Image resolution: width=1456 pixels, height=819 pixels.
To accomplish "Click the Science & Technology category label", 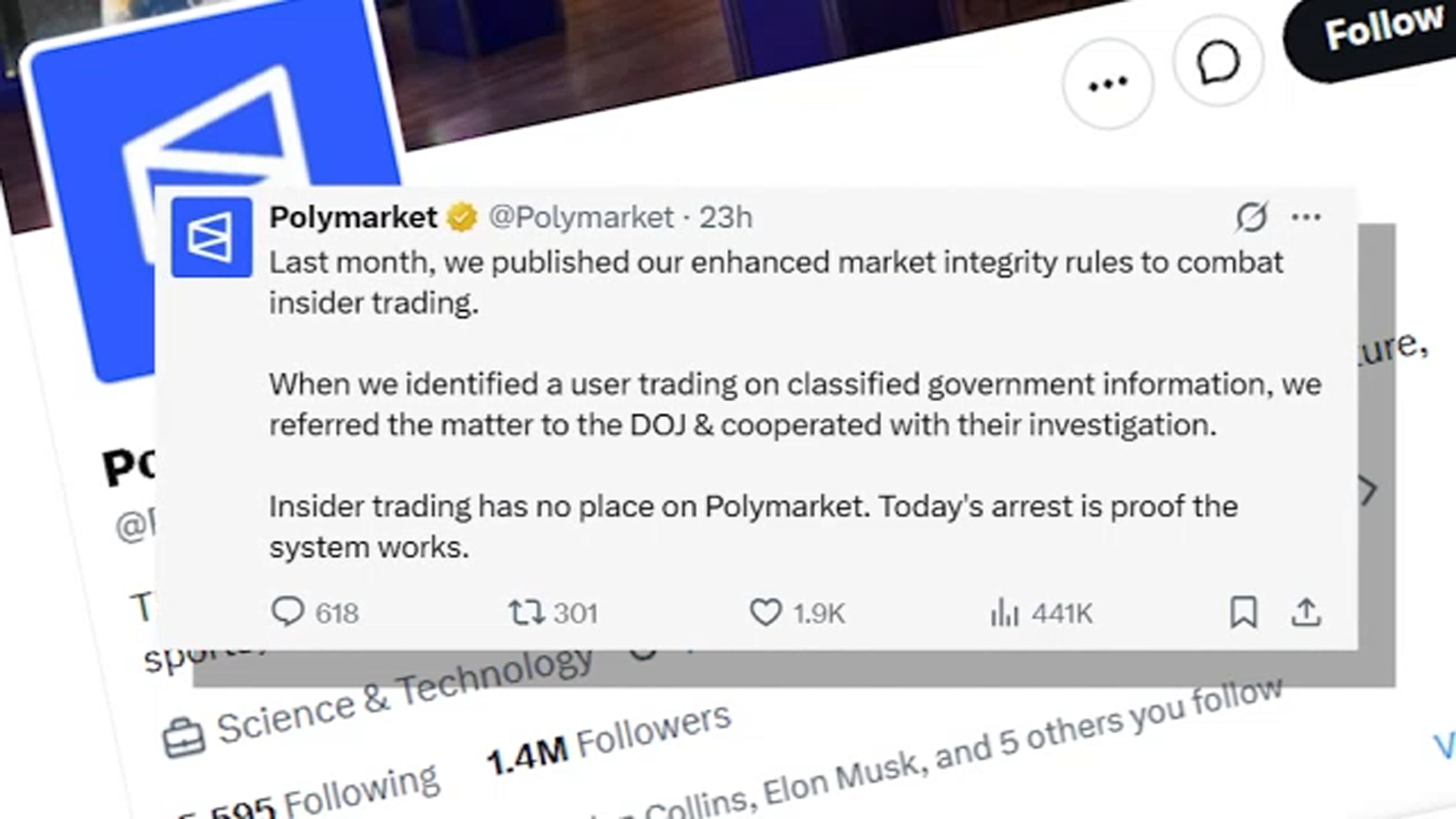I will (x=403, y=698).
